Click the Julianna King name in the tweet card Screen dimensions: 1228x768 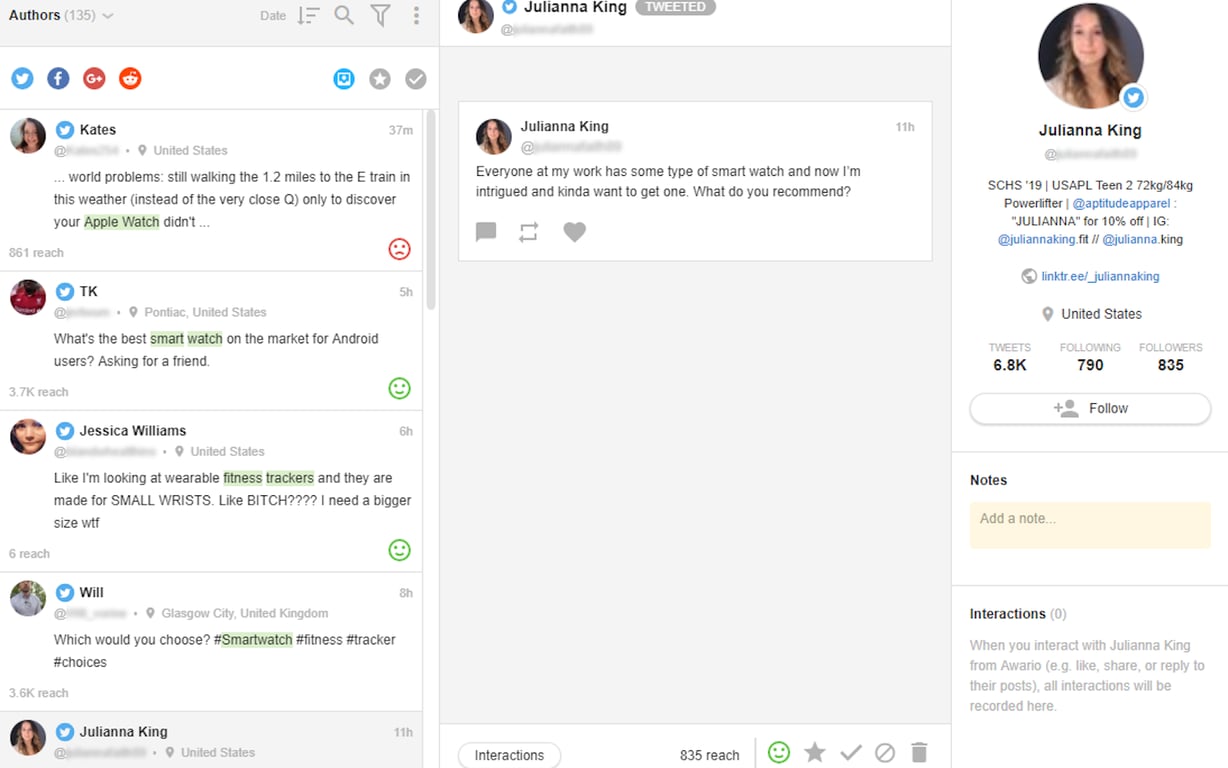564,126
